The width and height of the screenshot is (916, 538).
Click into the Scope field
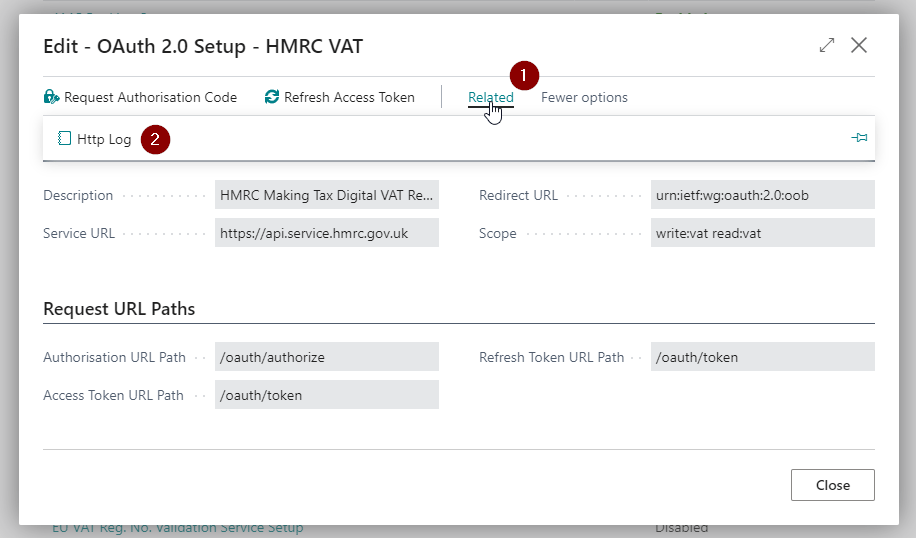click(762, 233)
